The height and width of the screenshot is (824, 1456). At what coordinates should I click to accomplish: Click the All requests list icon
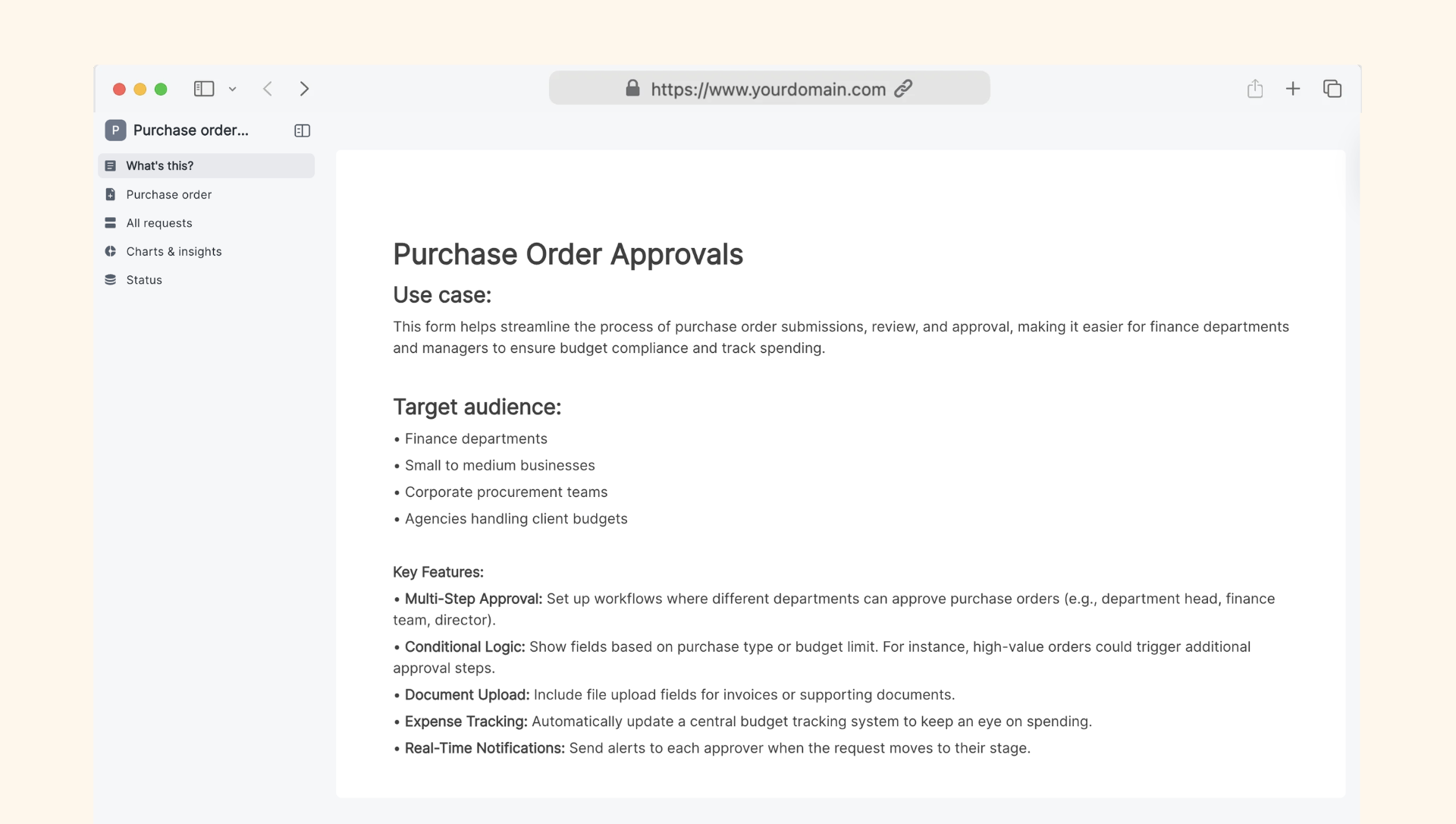111,223
